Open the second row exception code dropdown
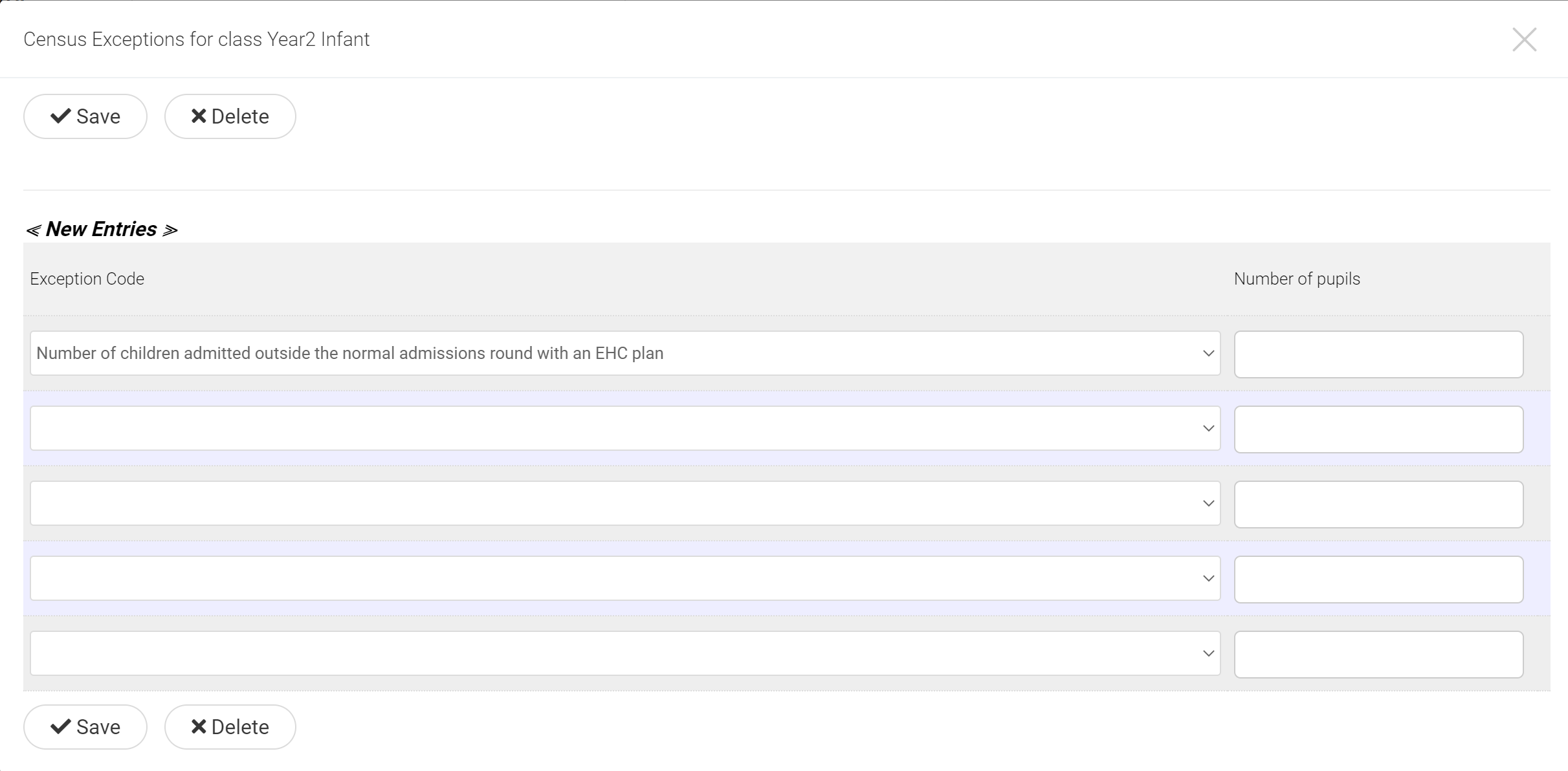This screenshot has height=771, width=1568. (624, 428)
